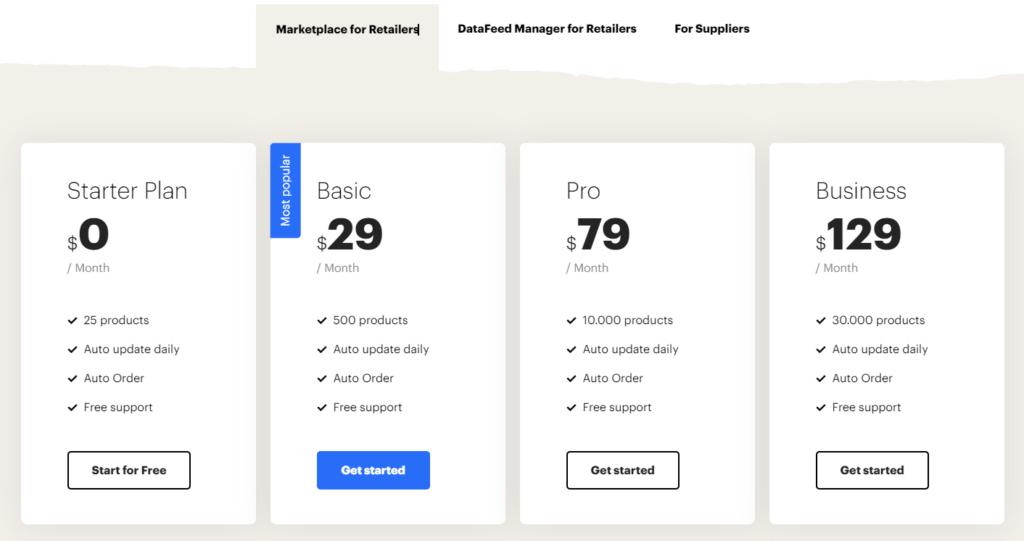Viewport: 1024px width, 541px height.
Task: Click Auto Order checkmark in Starter Plan
Action: point(72,378)
